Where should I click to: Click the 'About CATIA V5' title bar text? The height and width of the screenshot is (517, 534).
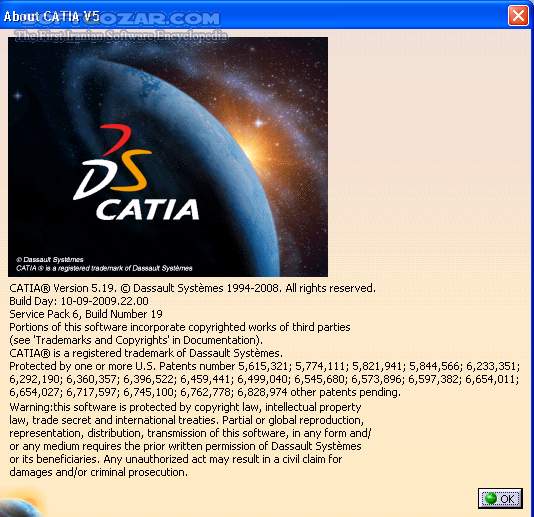[x=51, y=16]
